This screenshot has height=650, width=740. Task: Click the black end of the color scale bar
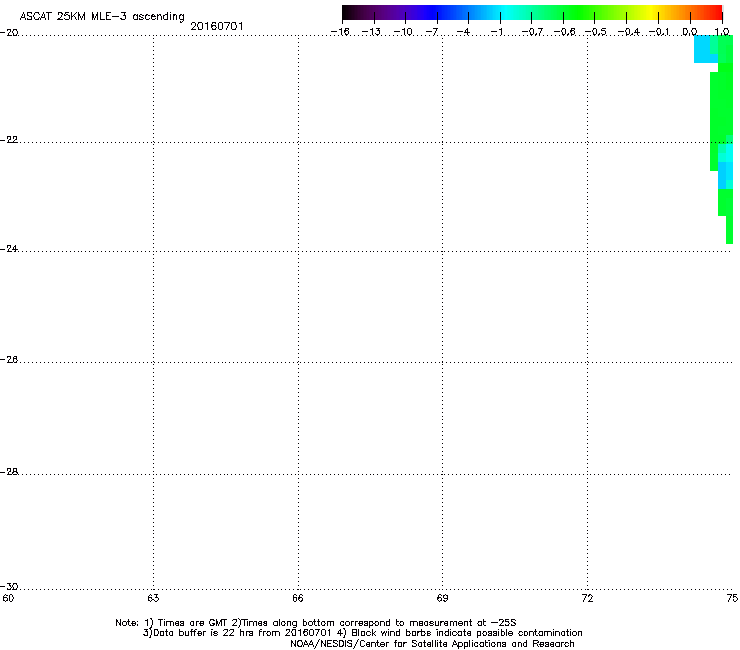pyautogui.click(x=349, y=12)
